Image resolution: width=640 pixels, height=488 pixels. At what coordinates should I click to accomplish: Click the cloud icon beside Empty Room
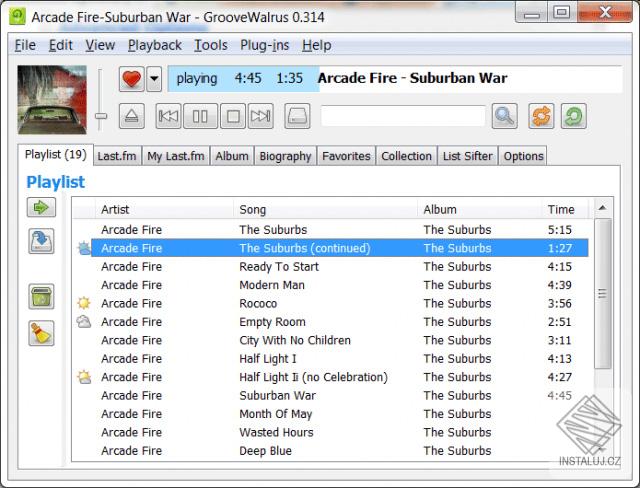coord(84,322)
